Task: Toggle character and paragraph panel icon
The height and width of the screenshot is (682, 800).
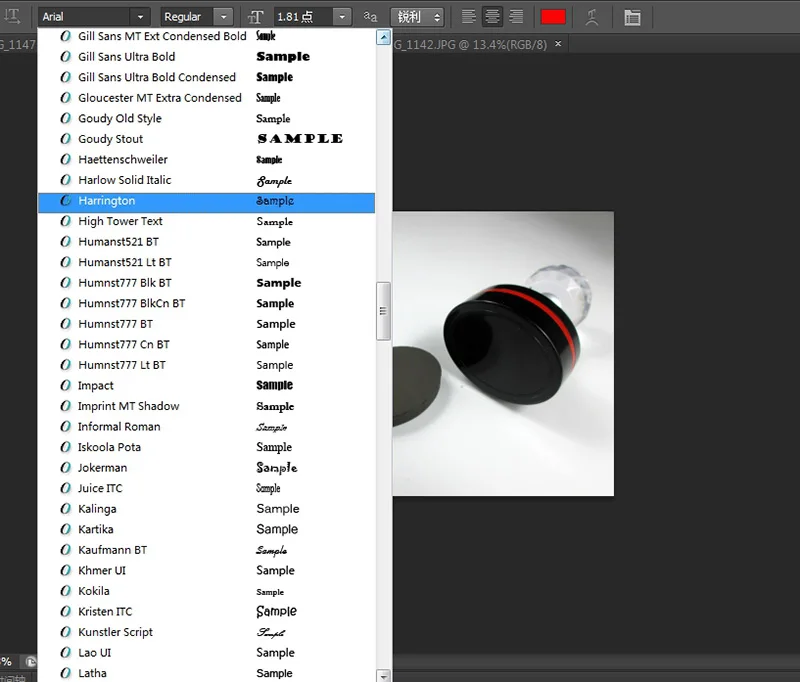Action: [x=632, y=17]
